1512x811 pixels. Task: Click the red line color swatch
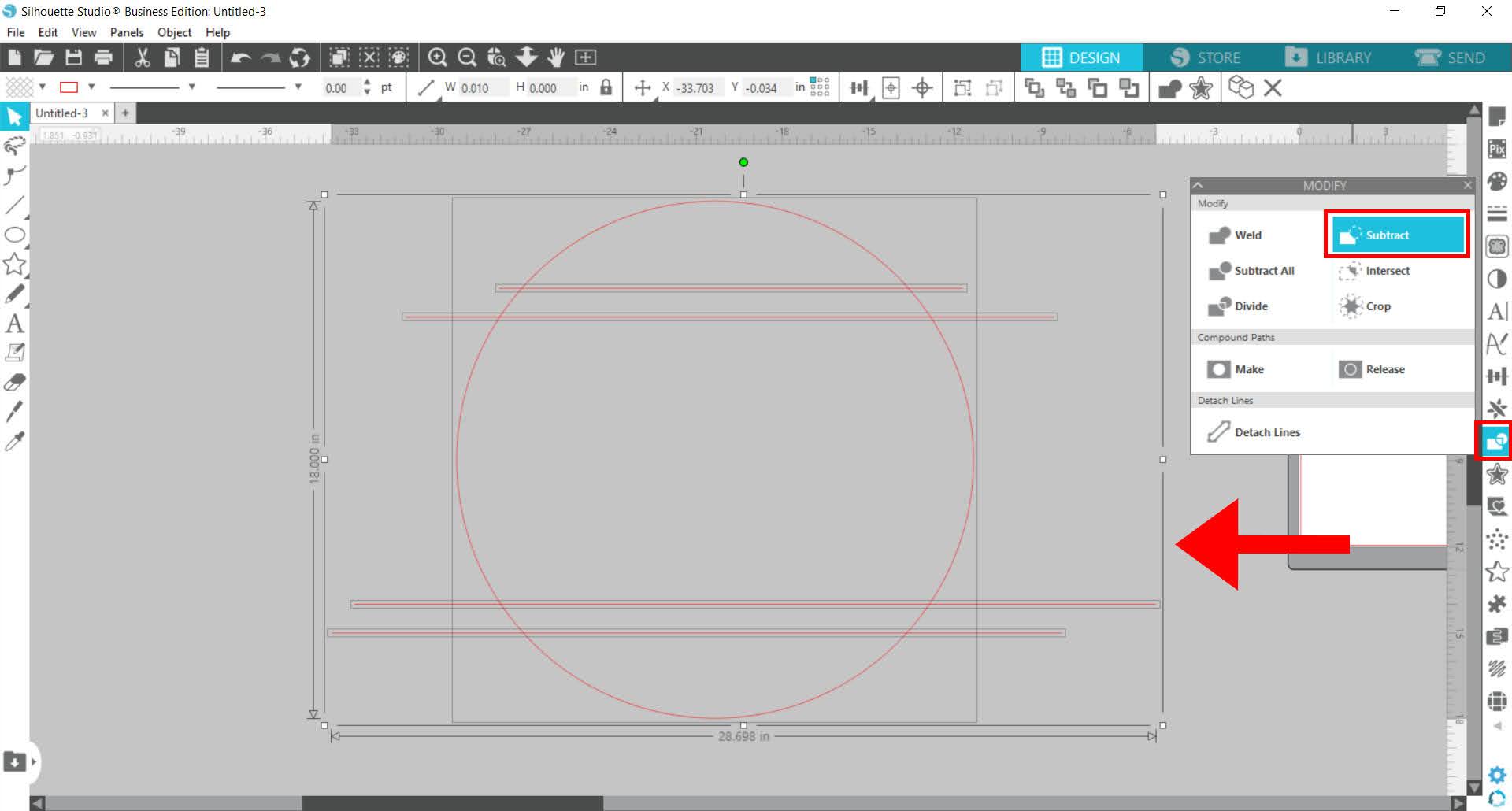point(71,87)
